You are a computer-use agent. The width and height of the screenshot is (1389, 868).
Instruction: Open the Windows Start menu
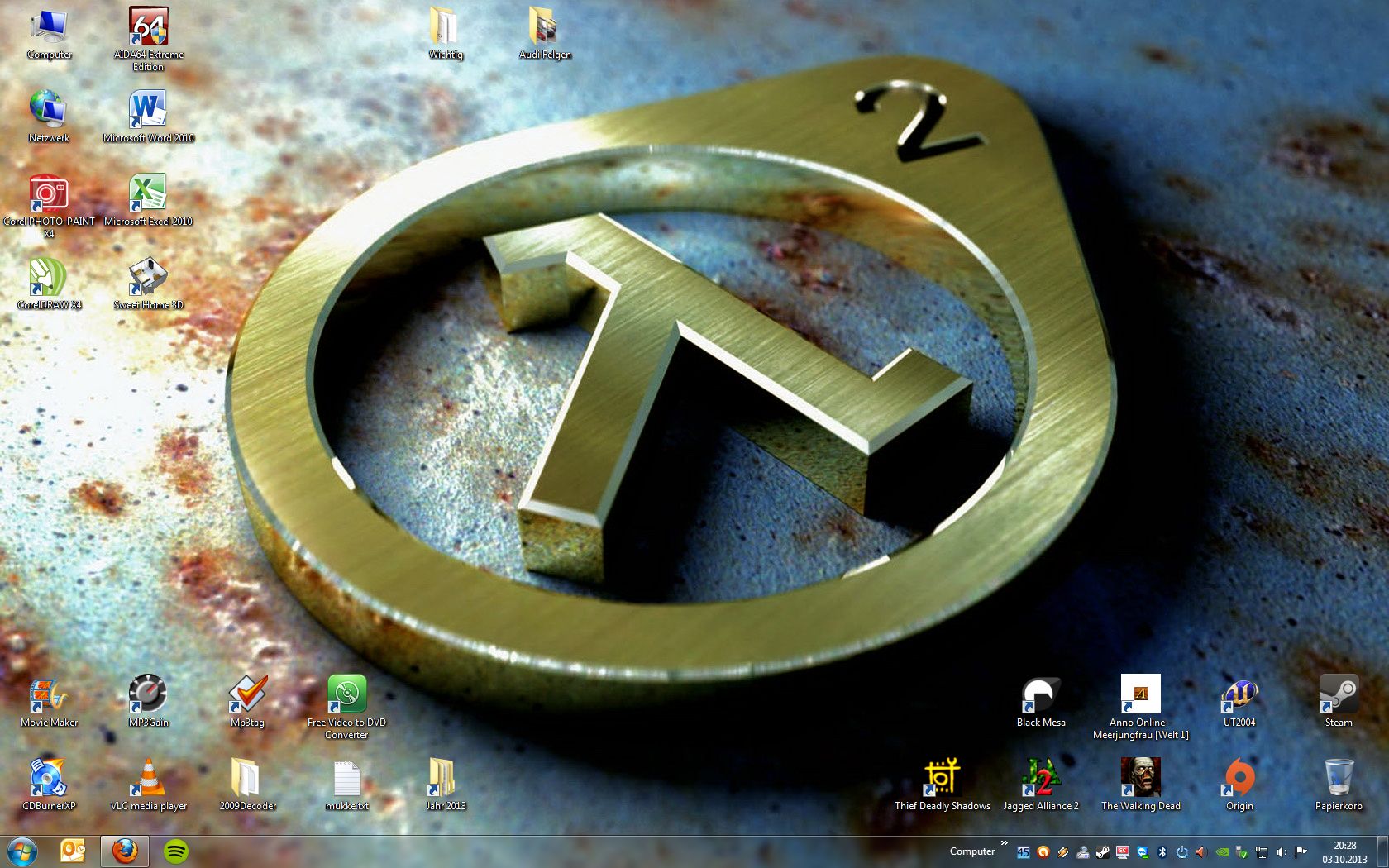click(21, 851)
